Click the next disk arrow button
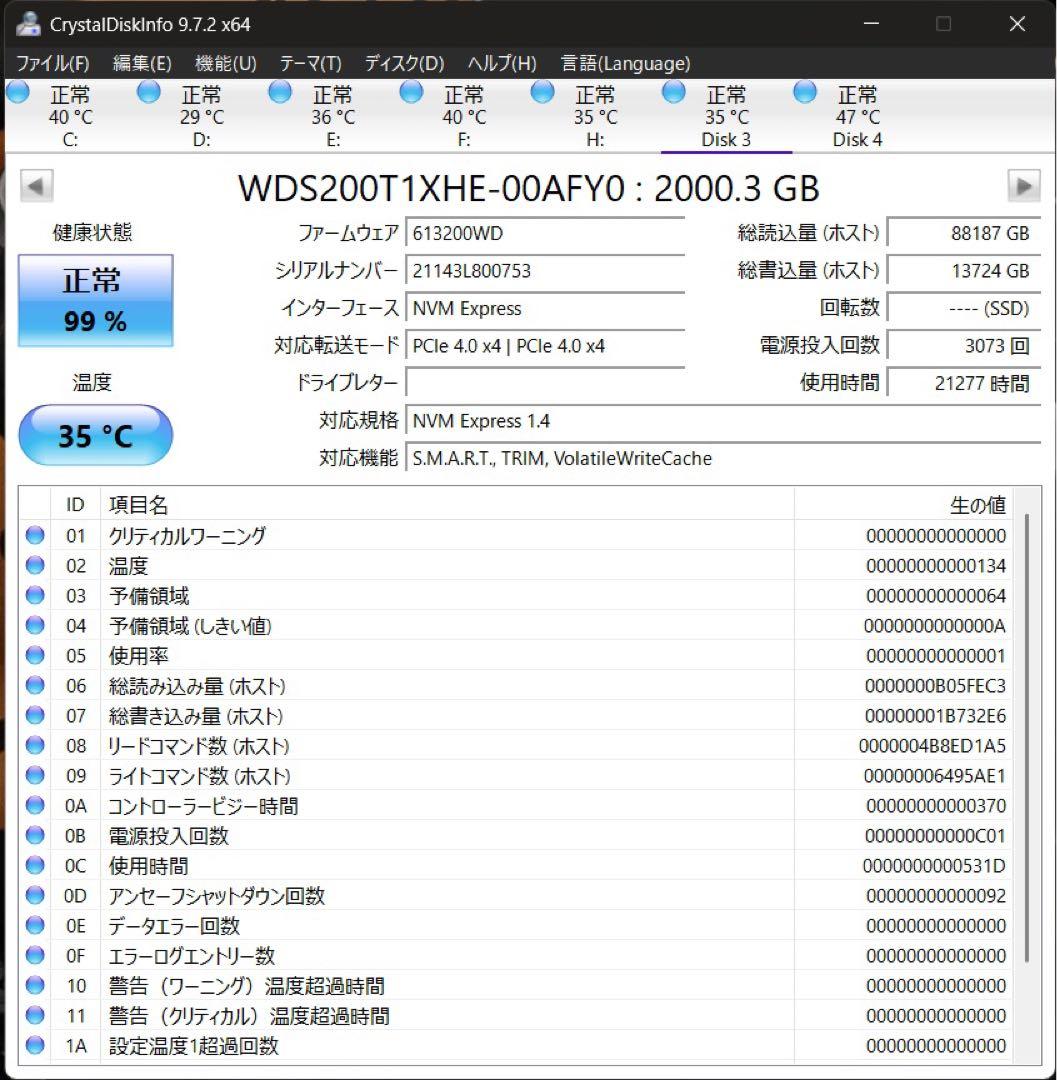This screenshot has height=1080, width=1057. [x=1024, y=186]
